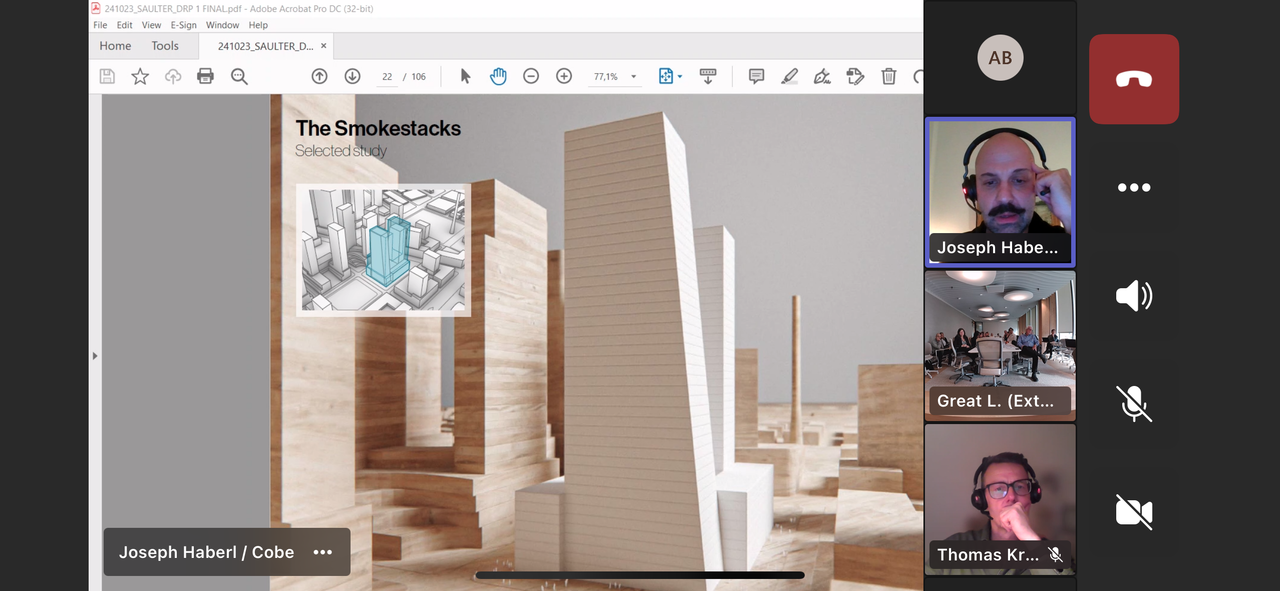The width and height of the screenshot is (1280, 591).
Task: Zoom out with the minus button
Action: tap(531, 76)
